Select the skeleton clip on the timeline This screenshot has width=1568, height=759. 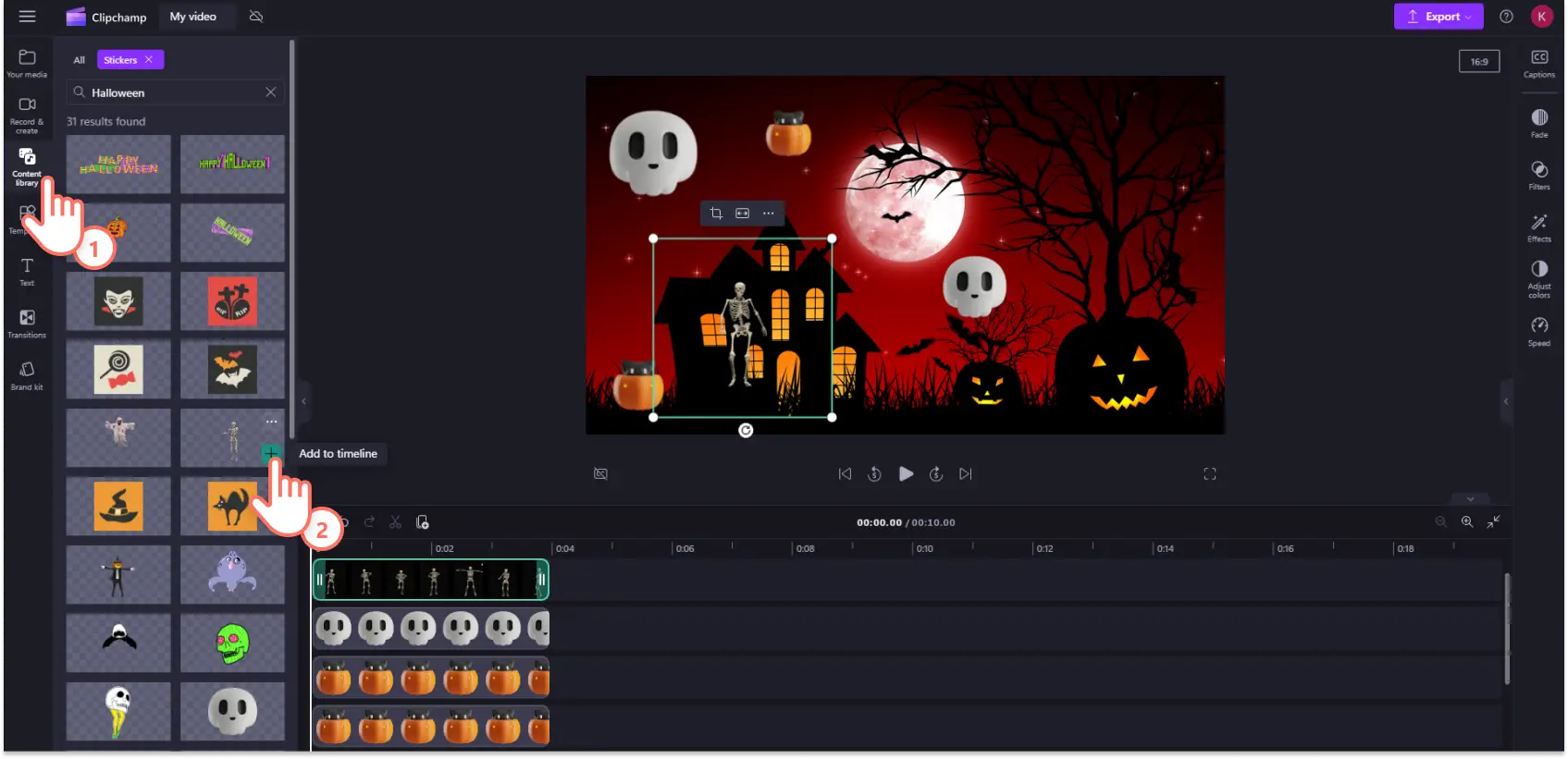(x=431, y=580)
